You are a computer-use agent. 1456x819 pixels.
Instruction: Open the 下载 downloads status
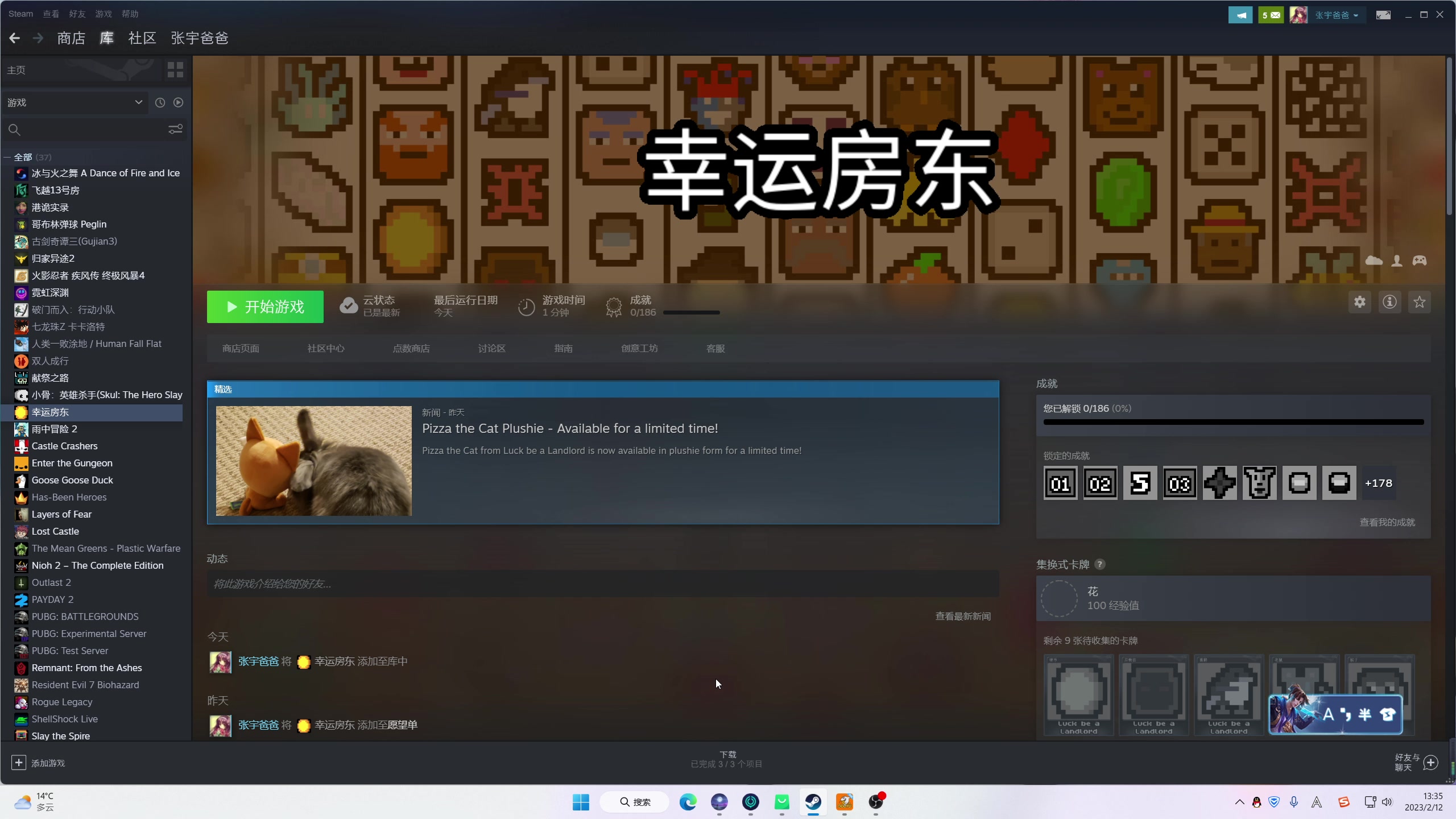point(727,759)
